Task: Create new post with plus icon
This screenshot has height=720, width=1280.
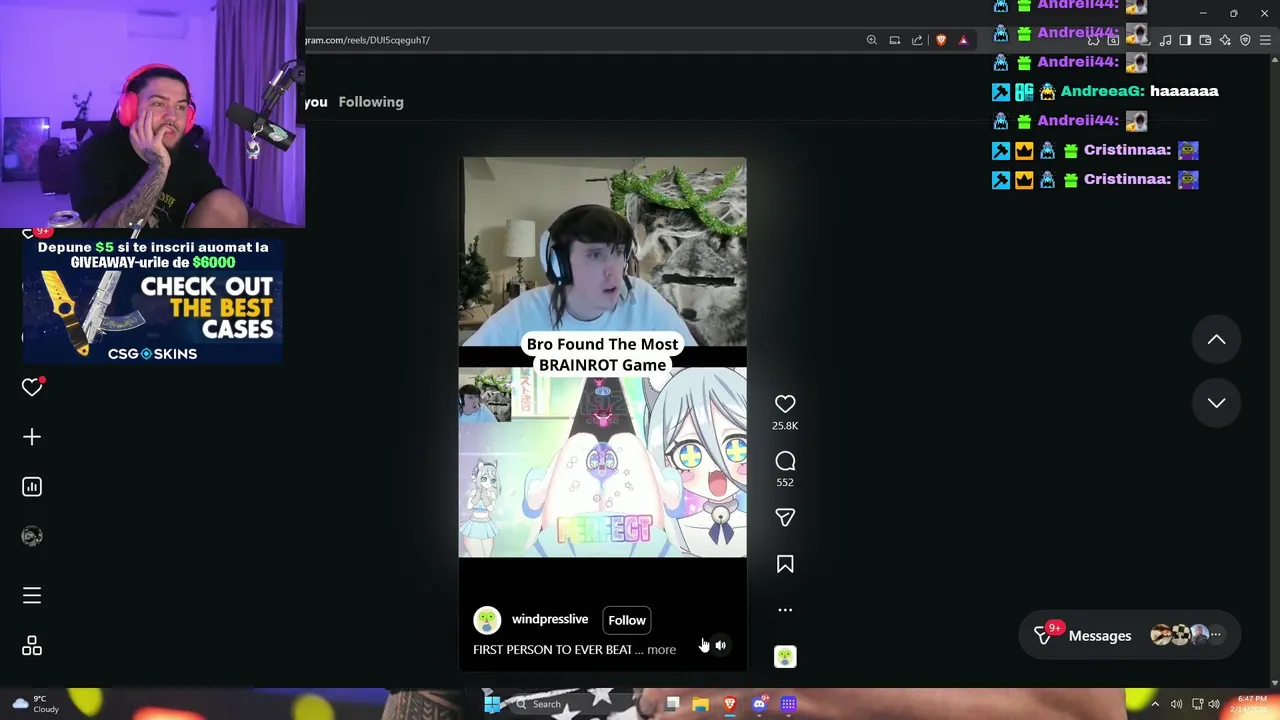Action: pos(32,437)
